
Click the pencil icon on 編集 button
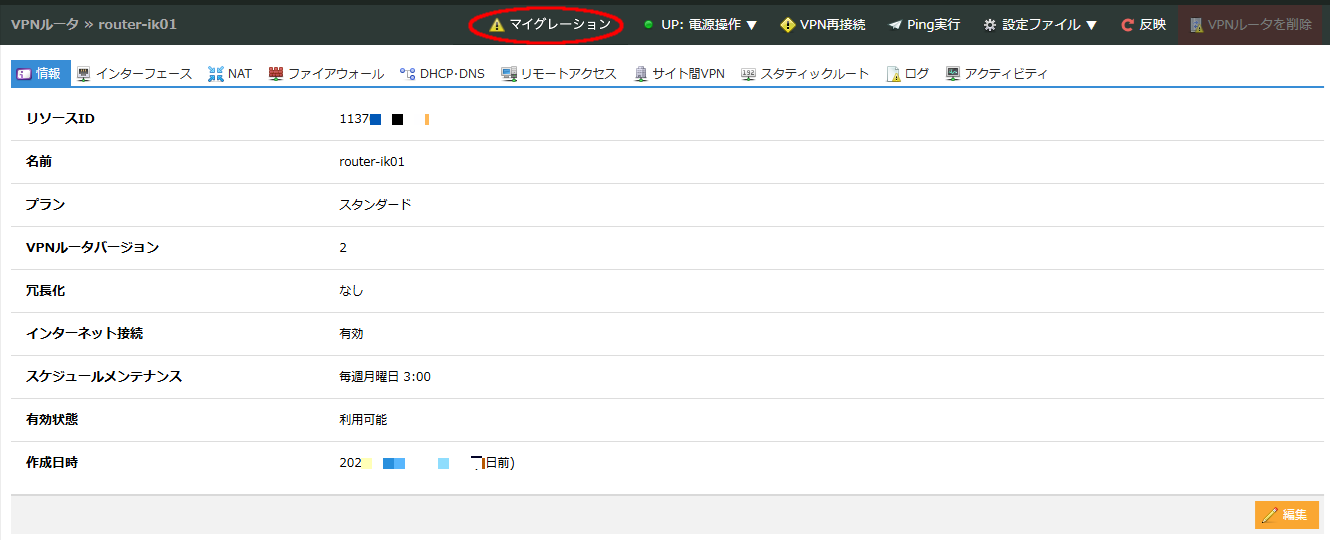[1271, 515]
